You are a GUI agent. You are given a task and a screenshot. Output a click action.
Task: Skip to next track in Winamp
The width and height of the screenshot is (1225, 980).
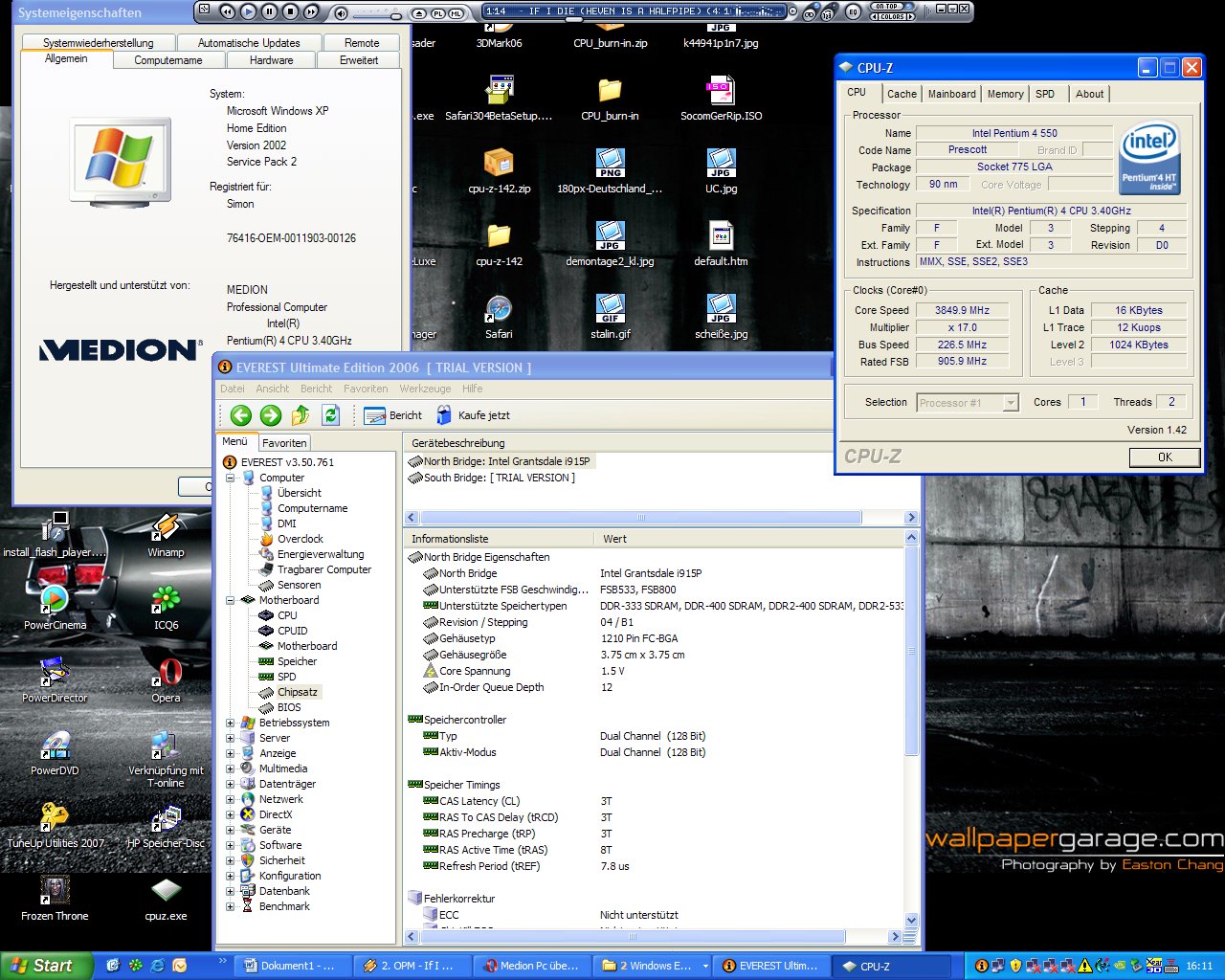pos(311,12)
